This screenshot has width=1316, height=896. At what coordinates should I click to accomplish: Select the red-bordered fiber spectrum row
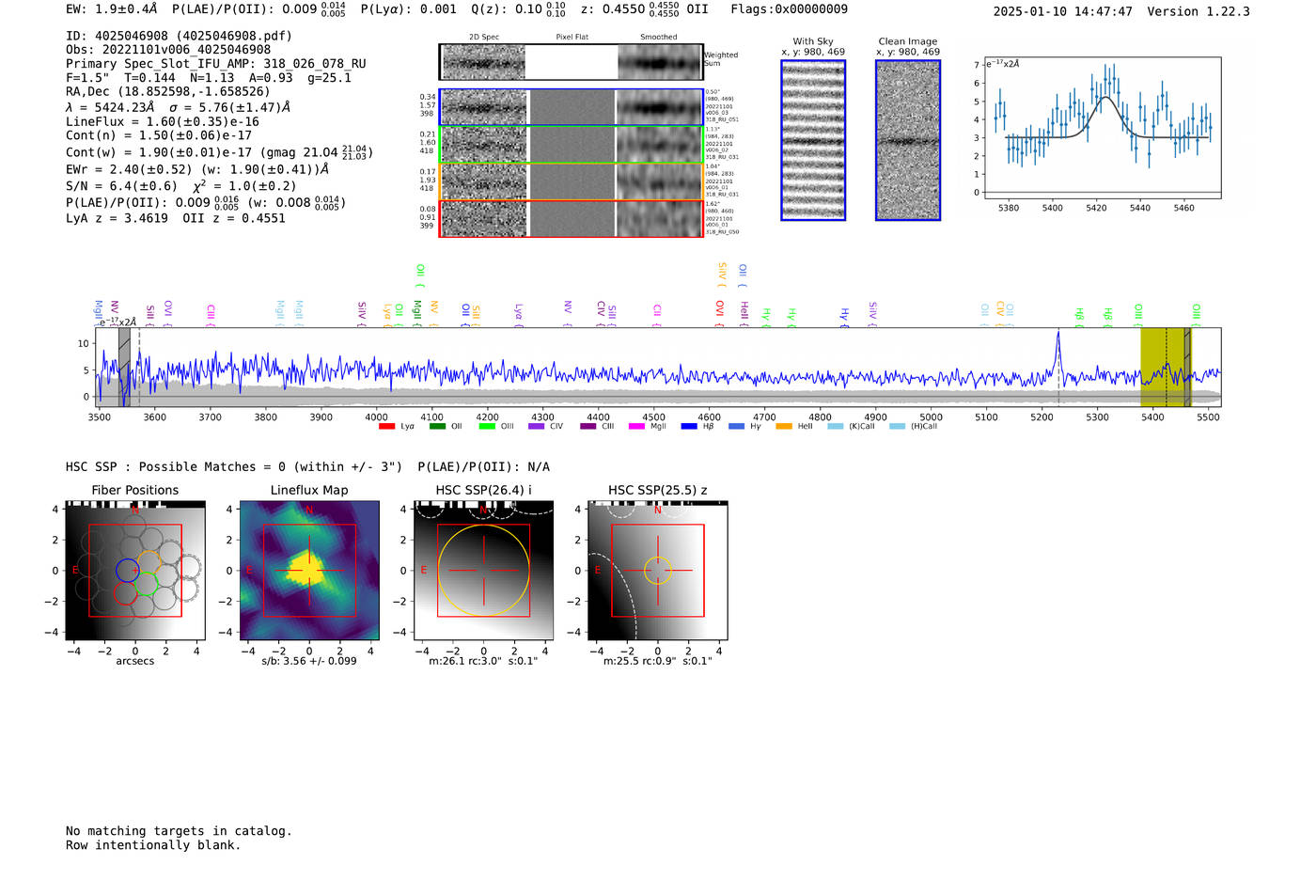(572, 218)
